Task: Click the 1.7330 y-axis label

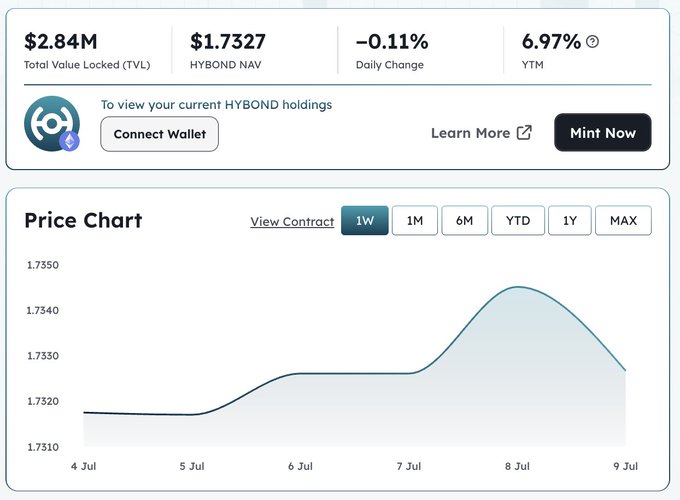Action: (x=42, y=356)
